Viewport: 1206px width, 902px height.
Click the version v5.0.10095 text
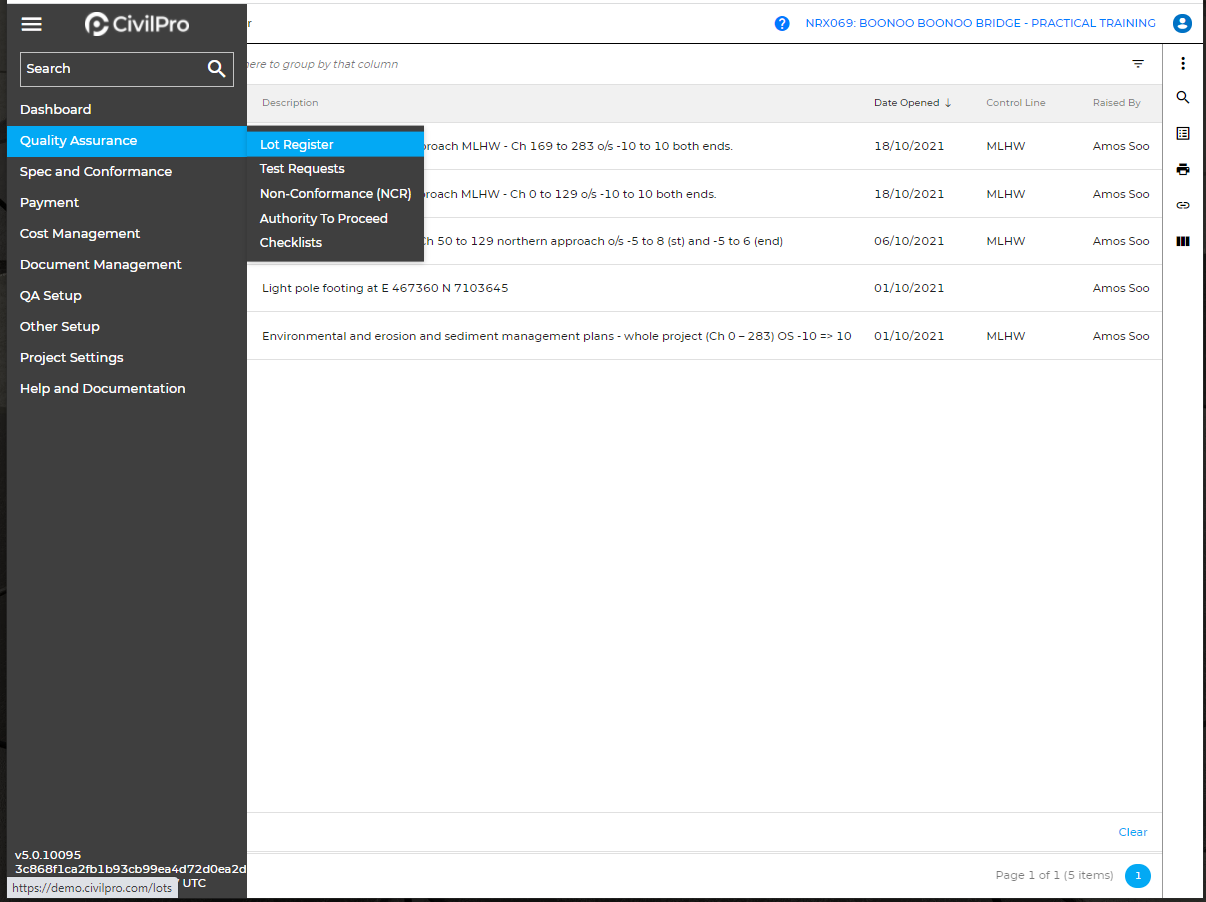pyautogui.click(x=48, y=855)
